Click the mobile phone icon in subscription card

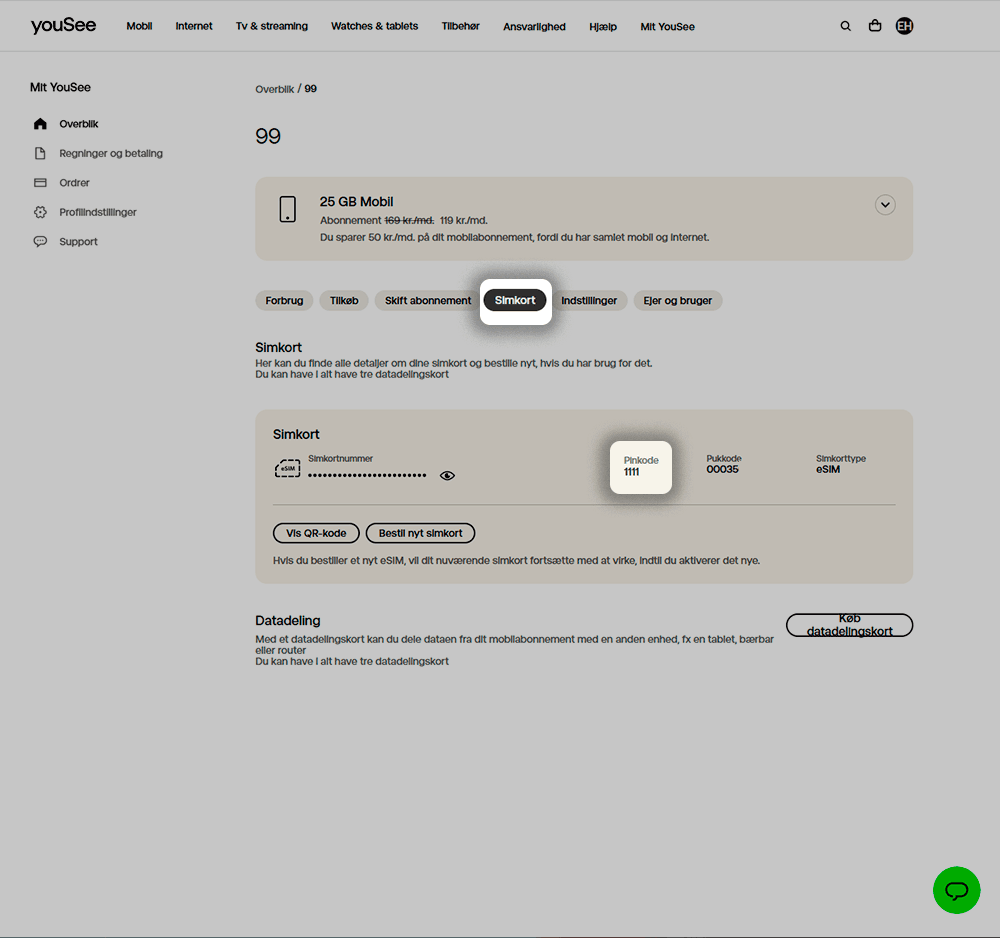tap(288, 209)
